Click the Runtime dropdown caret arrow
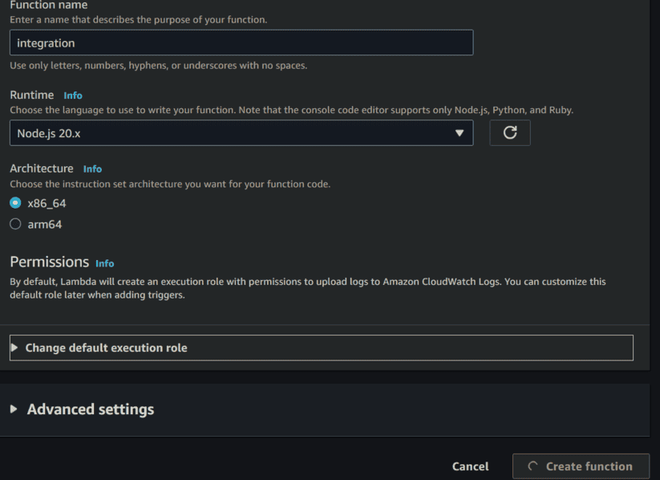The image size is (660, 480). [x=460, y=133]
